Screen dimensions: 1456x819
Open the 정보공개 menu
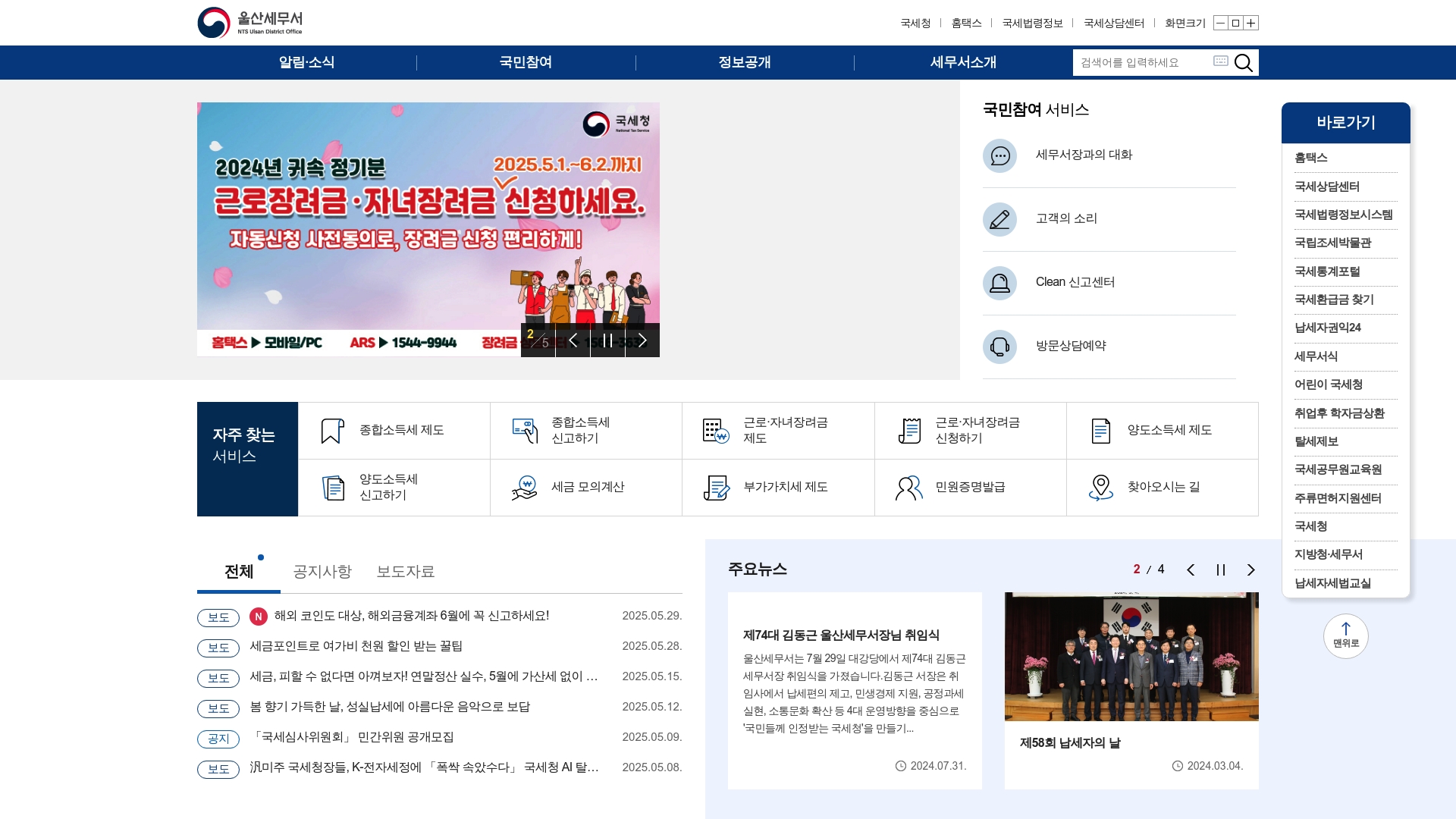coord(745,62)
